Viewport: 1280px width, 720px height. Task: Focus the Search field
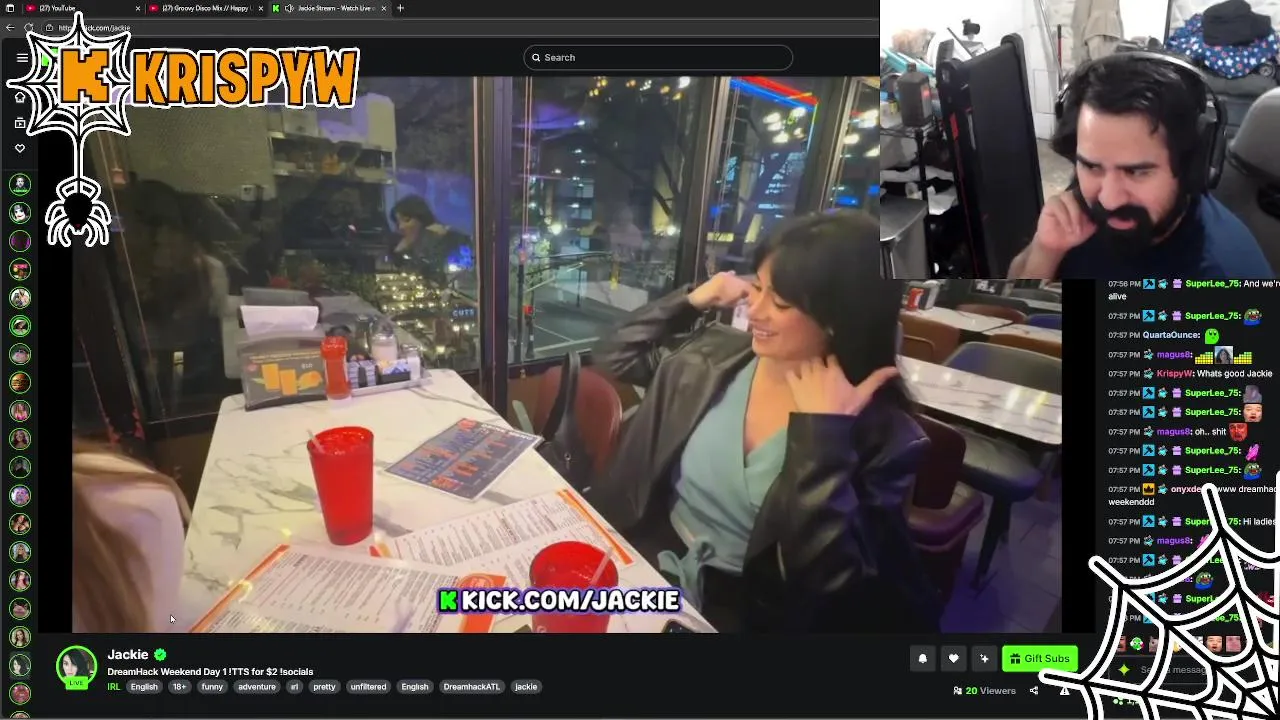pyautogui.click(x=658, y=57)
